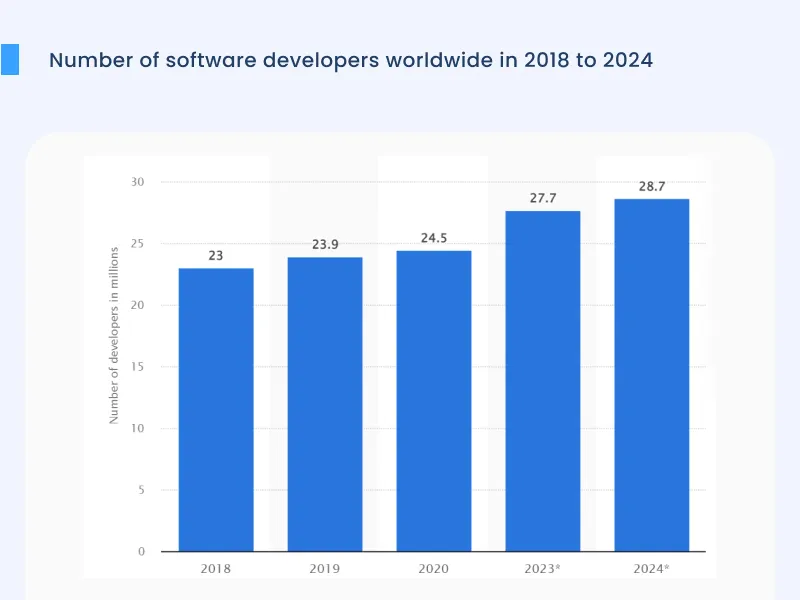Select the value label 23 above the first bar
Screen dimensions: 800x600
tap(215, 253)
